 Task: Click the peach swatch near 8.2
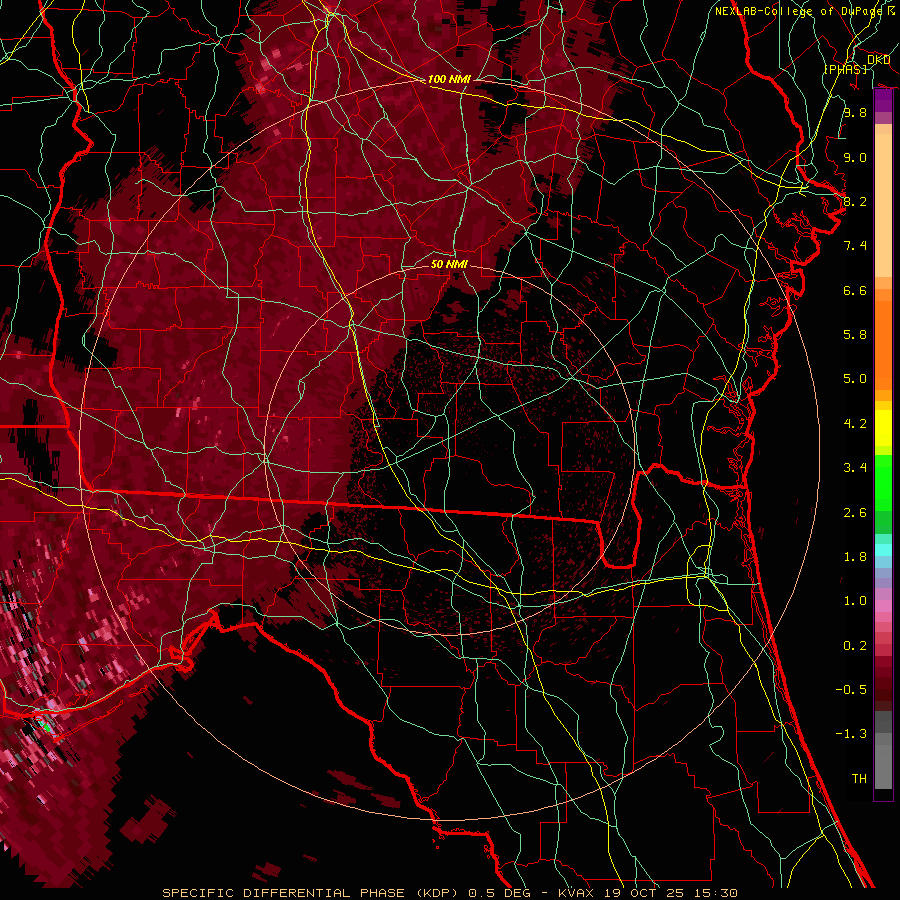(883, 202)
